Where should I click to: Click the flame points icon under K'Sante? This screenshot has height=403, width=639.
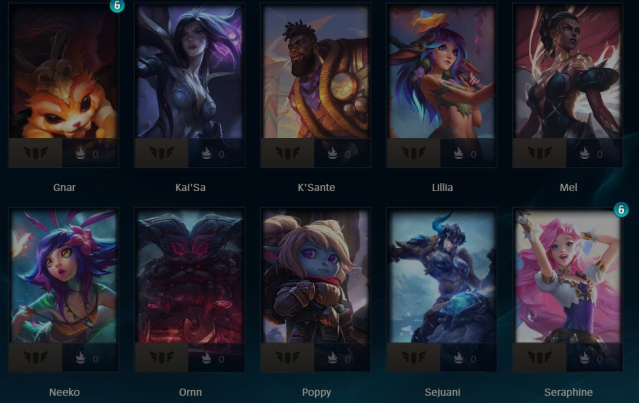click(x=333, y=153)
